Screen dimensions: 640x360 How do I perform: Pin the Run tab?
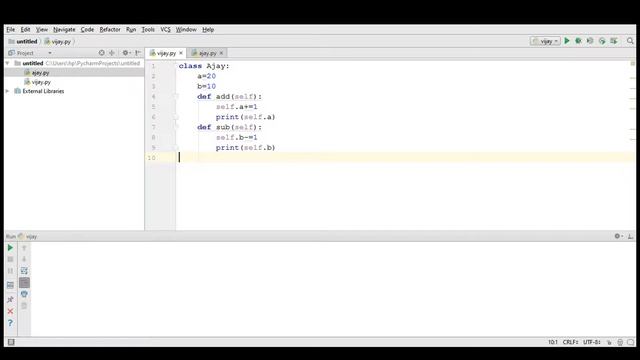coord(10,300)
